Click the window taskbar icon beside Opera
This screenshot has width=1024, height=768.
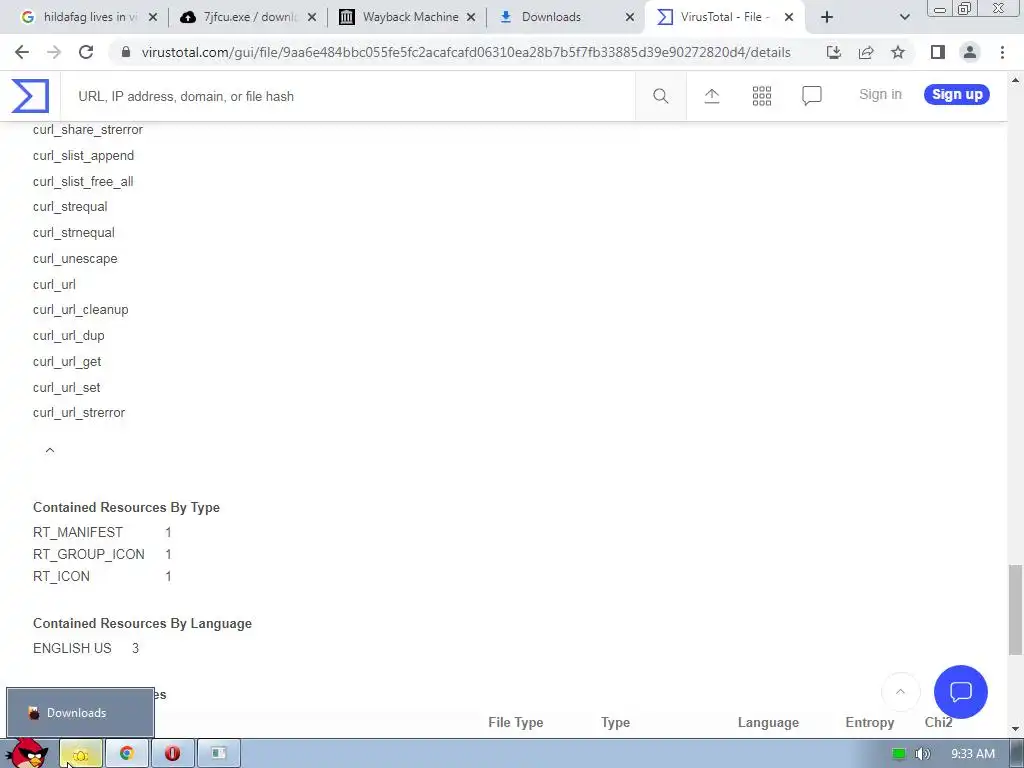coord(218,754)
